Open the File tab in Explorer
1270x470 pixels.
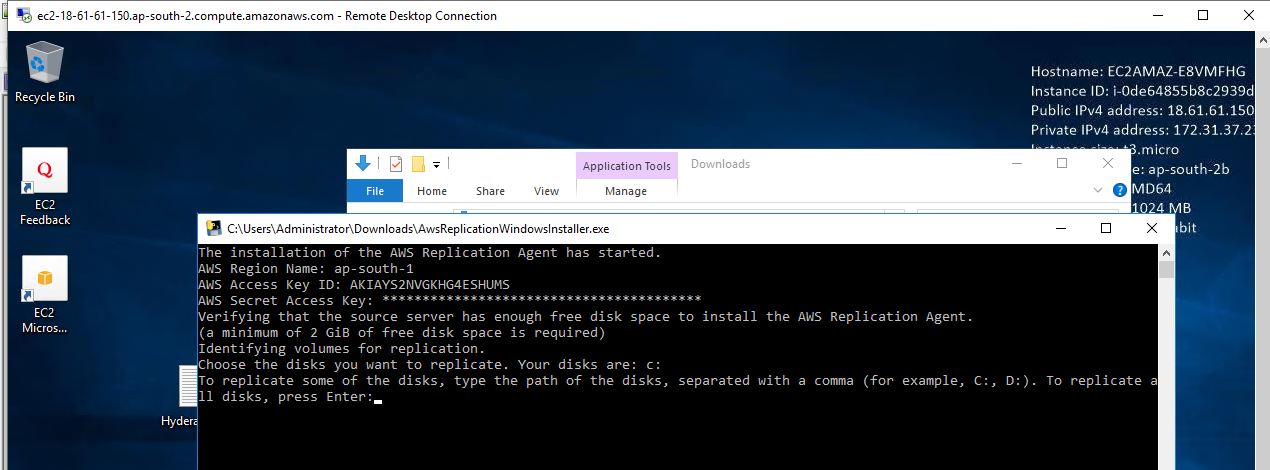375,191
